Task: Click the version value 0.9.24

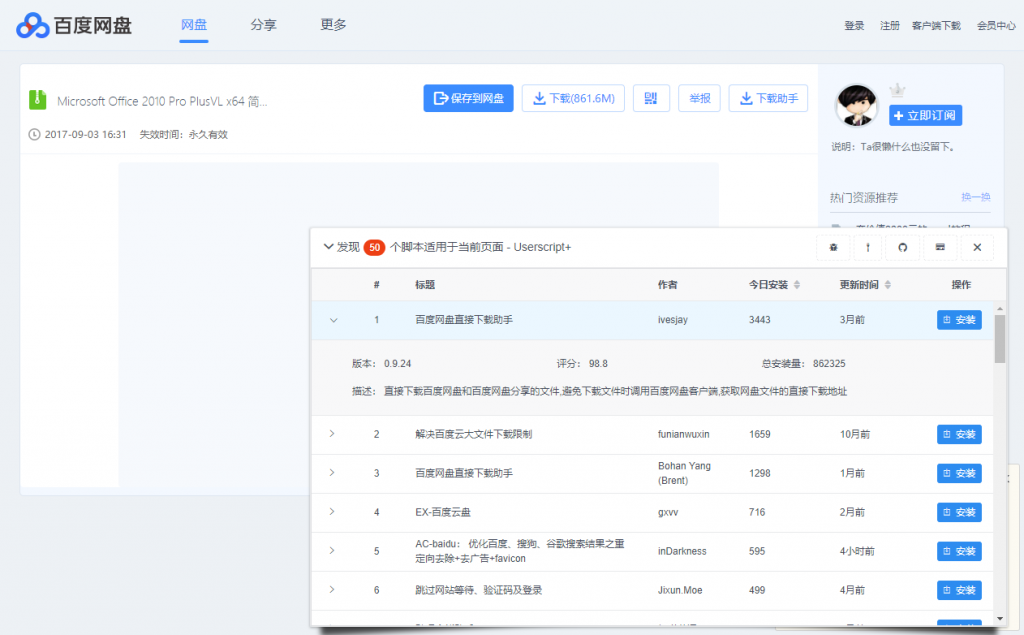Action: point(398,364)
